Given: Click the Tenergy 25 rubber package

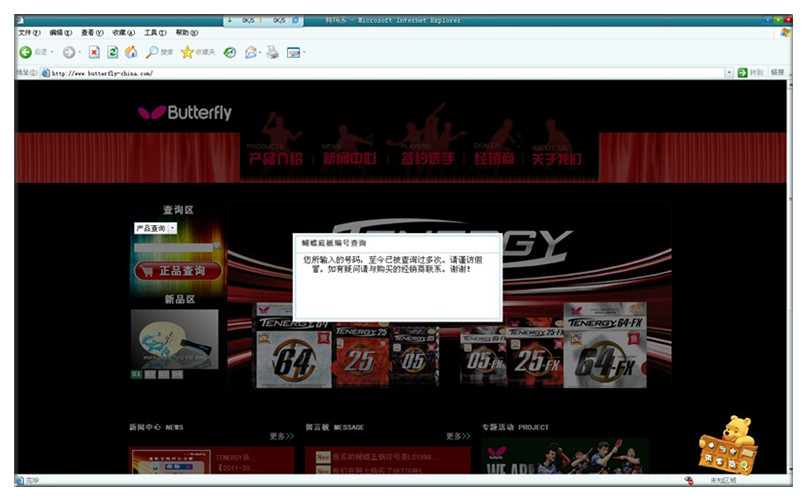Looking at the screenshot, I should pyautogui.click(x=362, y=356).
